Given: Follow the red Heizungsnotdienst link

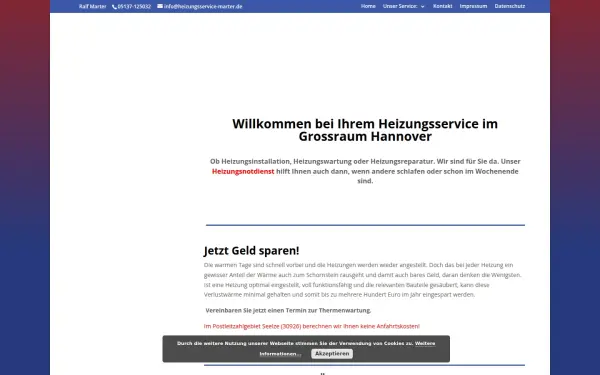Looking at the screenshot, I should [243, 171].
